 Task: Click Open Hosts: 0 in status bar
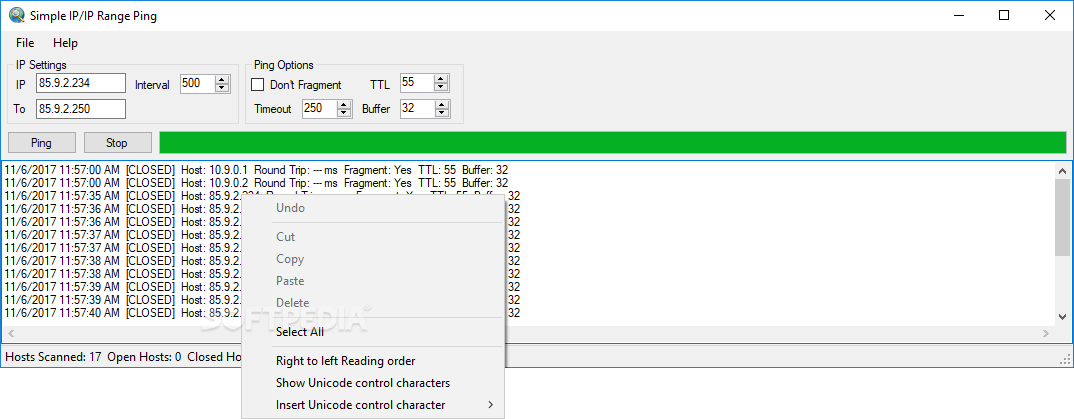point(145,357)
